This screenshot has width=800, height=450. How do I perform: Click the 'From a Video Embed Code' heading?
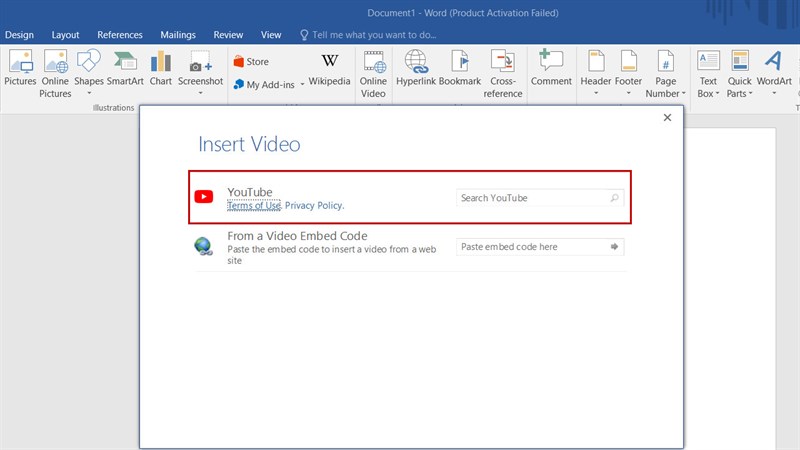point(297,236)
